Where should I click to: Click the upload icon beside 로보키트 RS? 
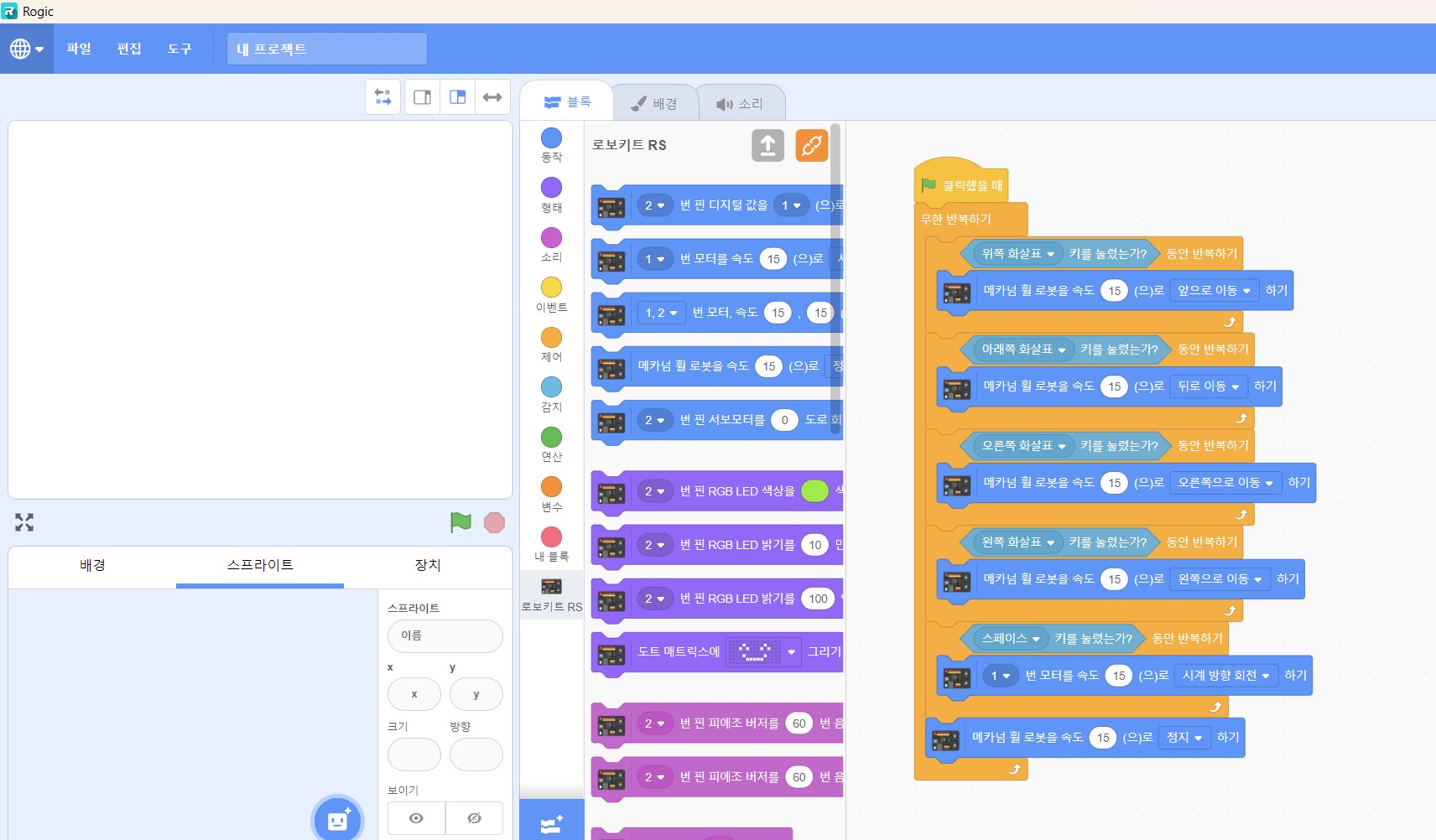(767, 146)
